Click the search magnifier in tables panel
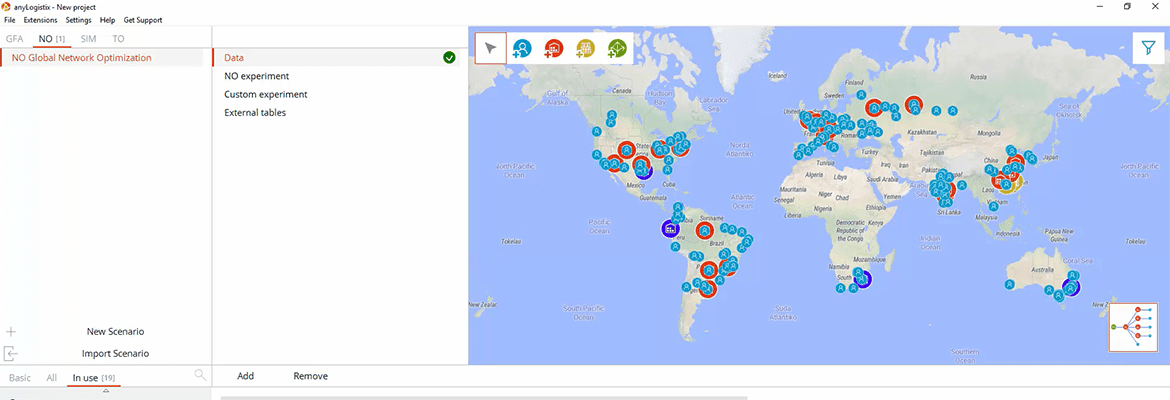This screenshot has width=1170, height=400. (x=201, y=375)
